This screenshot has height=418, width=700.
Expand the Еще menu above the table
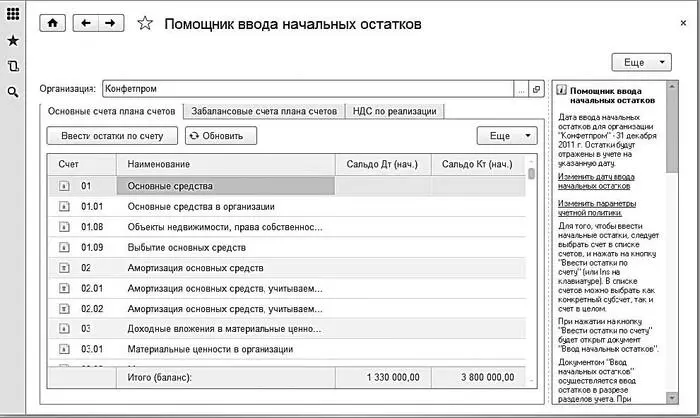[509, 135]
